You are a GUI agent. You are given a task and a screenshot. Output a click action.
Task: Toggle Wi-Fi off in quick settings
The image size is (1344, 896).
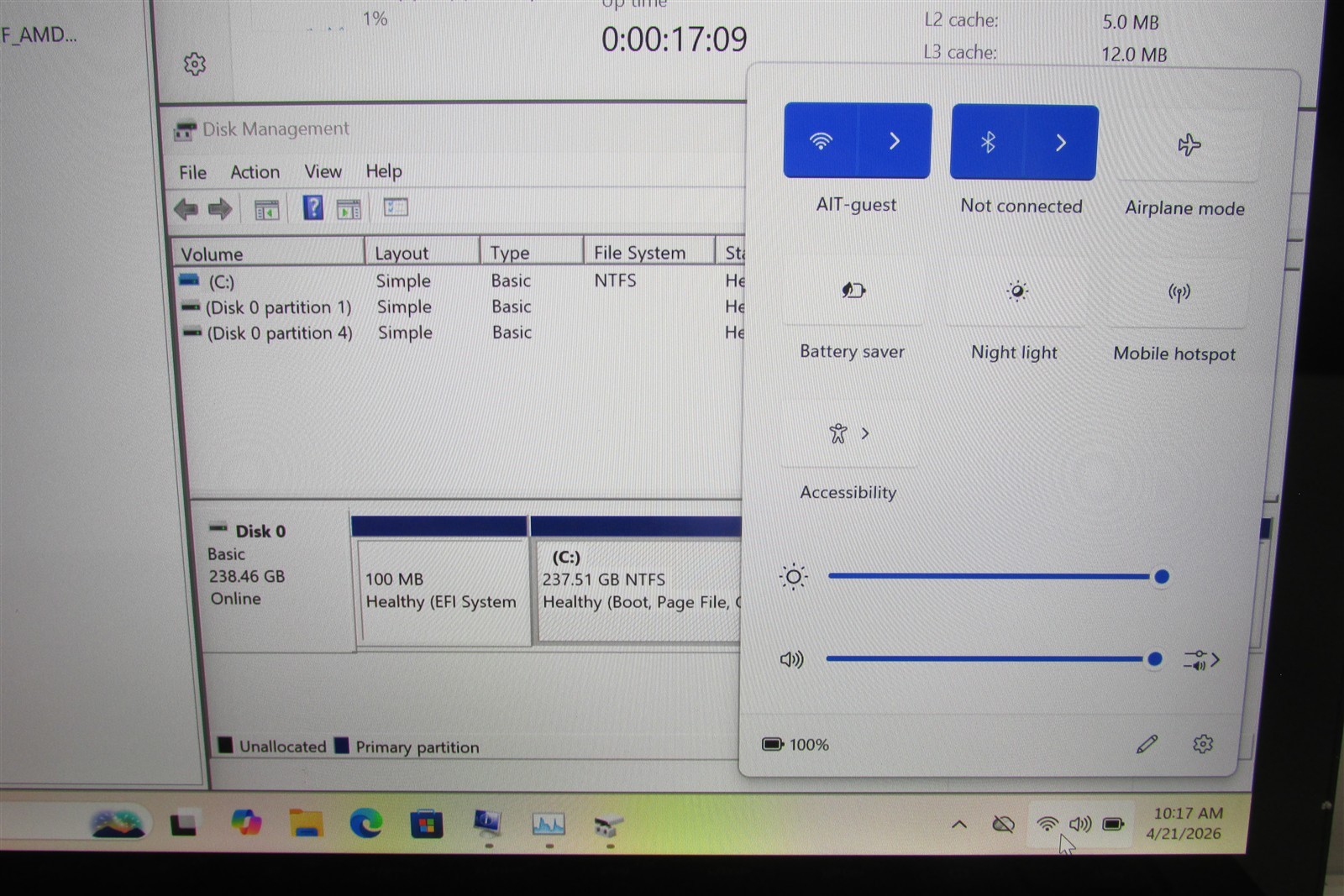[821, 141]
